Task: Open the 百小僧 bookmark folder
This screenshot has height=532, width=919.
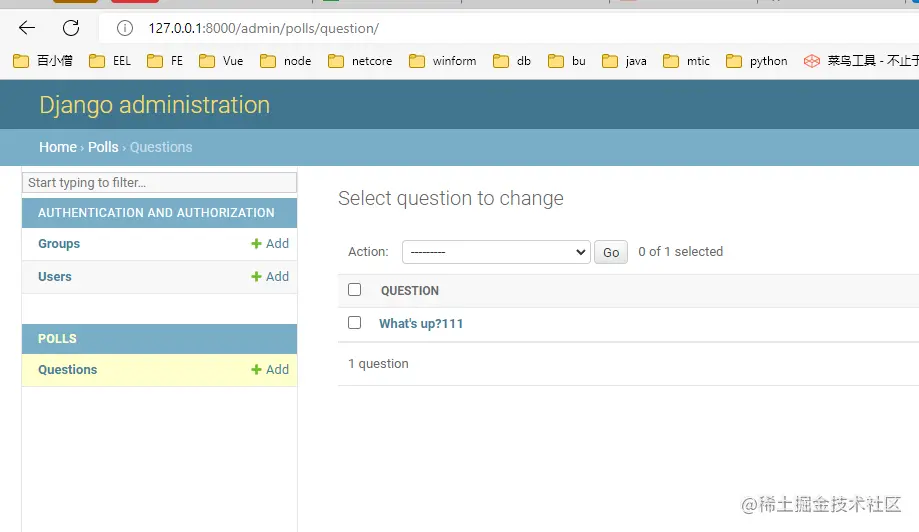Action: click(43, 61)
